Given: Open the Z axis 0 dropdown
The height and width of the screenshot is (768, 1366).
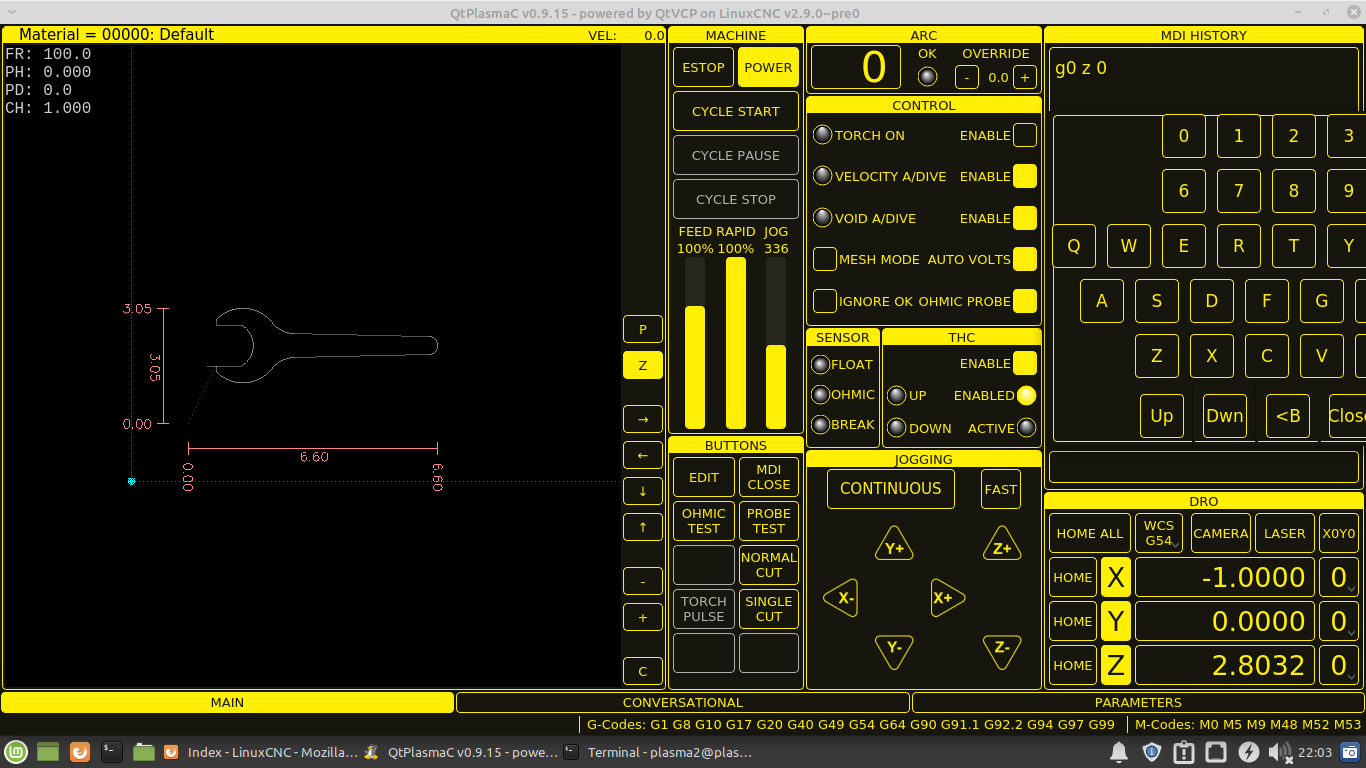Looking at the screenshot, I should click(x=1339, y=665).
